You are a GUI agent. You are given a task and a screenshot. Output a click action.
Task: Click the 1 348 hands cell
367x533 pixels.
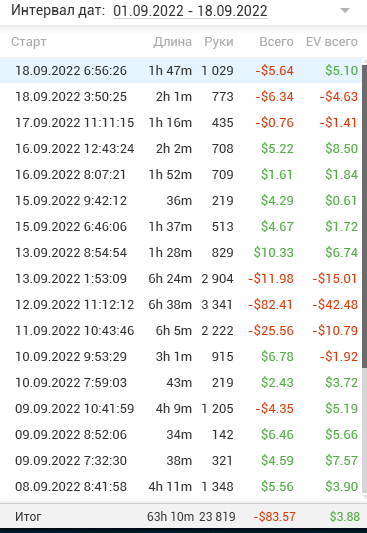[x=217, y=486]
